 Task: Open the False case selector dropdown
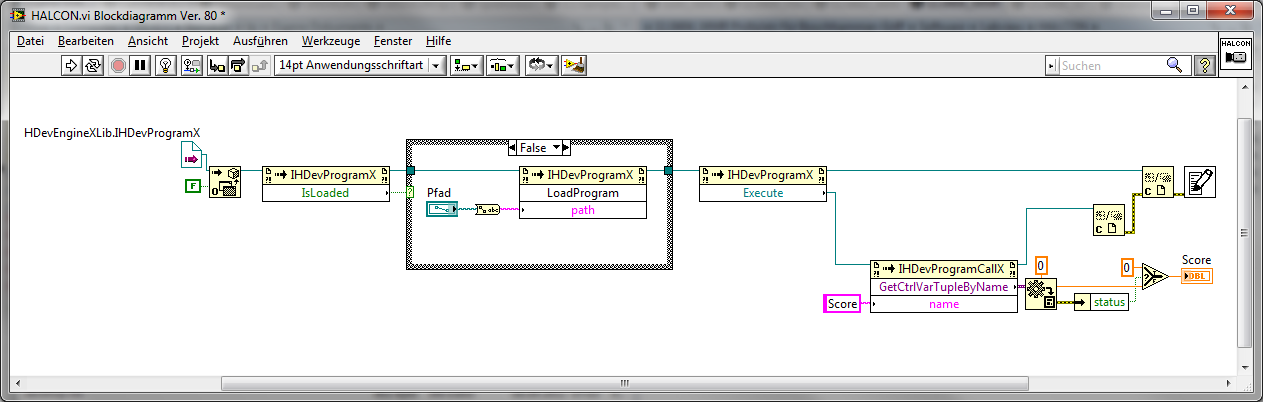(539, 147)
